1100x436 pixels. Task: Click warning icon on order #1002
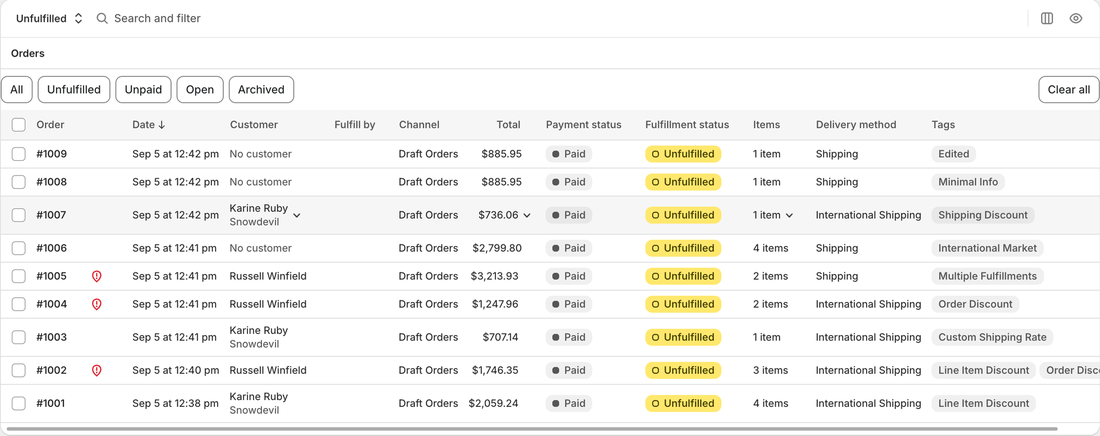click(97, 371)
